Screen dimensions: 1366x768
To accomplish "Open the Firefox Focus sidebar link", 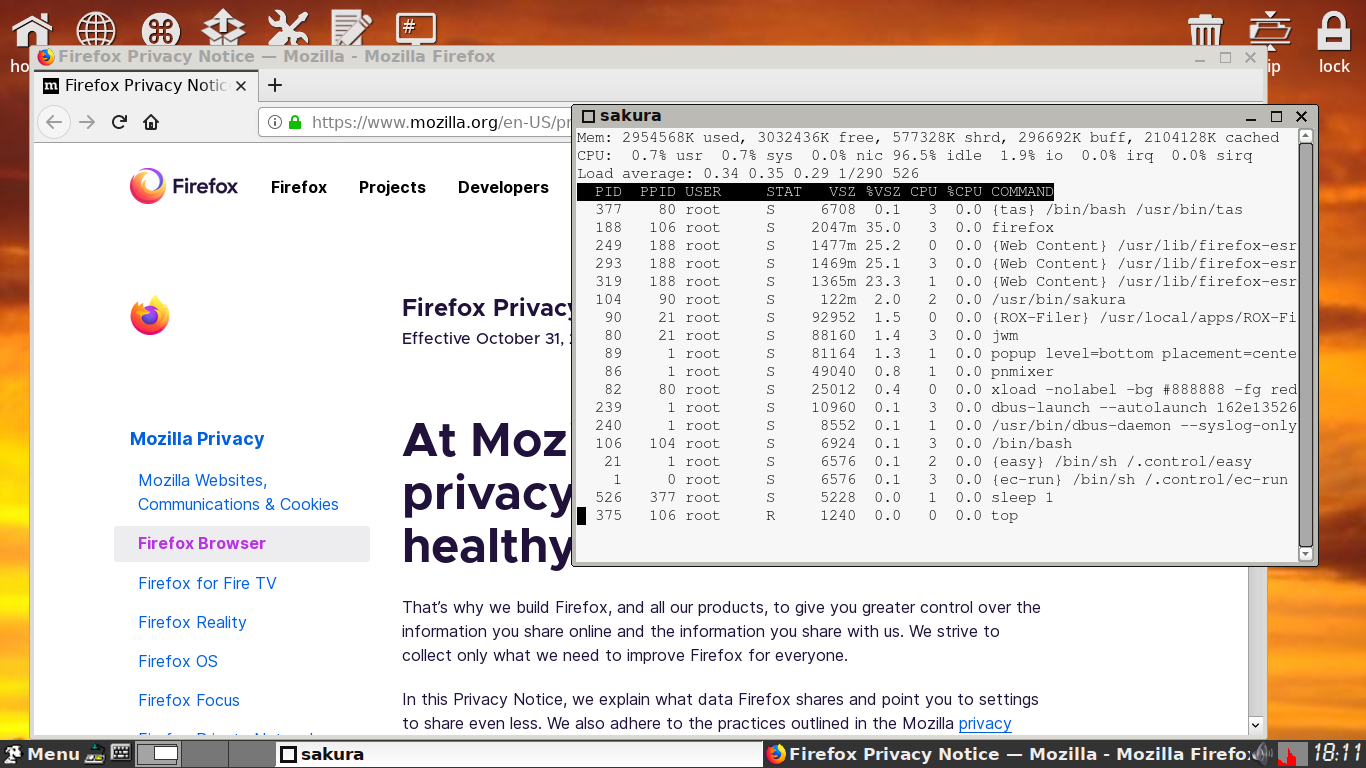I will [189, 700].
